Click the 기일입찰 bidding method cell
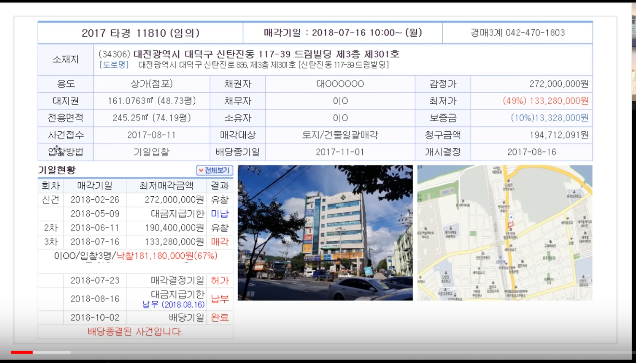 (x=151, y=152)
